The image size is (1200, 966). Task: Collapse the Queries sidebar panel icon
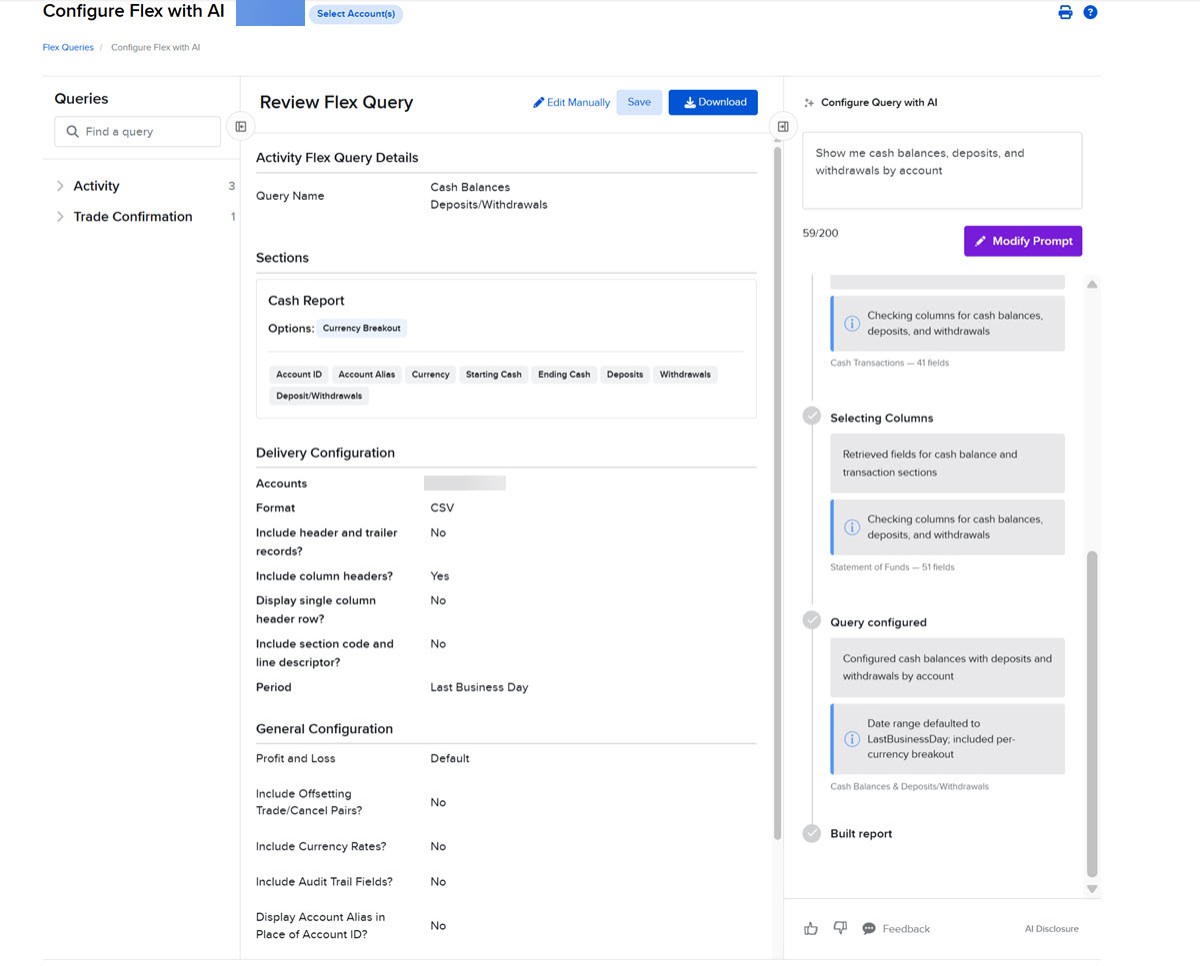241,127
